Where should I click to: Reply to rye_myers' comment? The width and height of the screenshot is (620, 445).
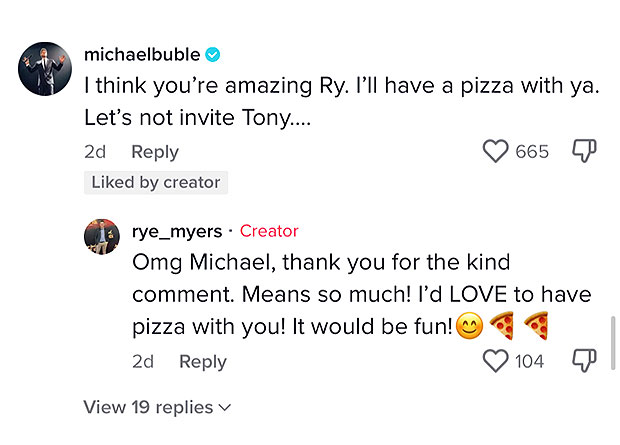pos(203,362)
